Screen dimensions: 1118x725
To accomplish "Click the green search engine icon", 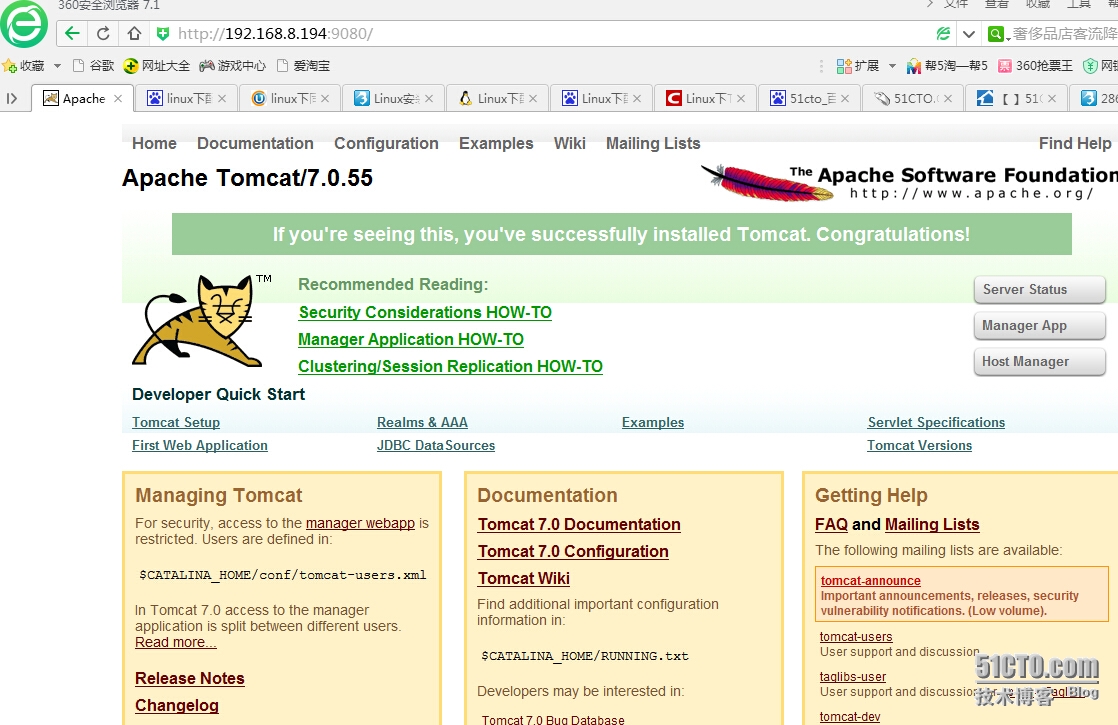I will click(996, 34).
